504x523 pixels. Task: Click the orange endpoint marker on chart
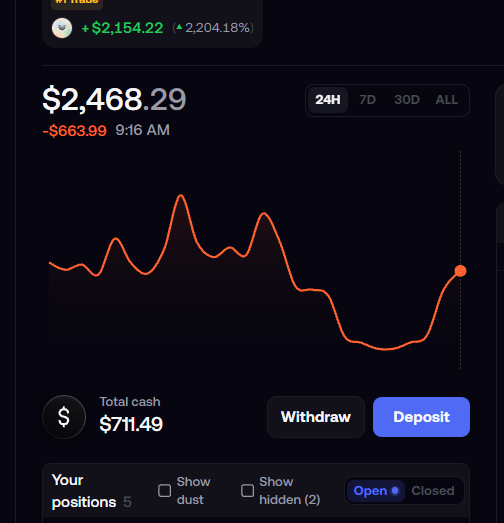[x=460, y=271]
